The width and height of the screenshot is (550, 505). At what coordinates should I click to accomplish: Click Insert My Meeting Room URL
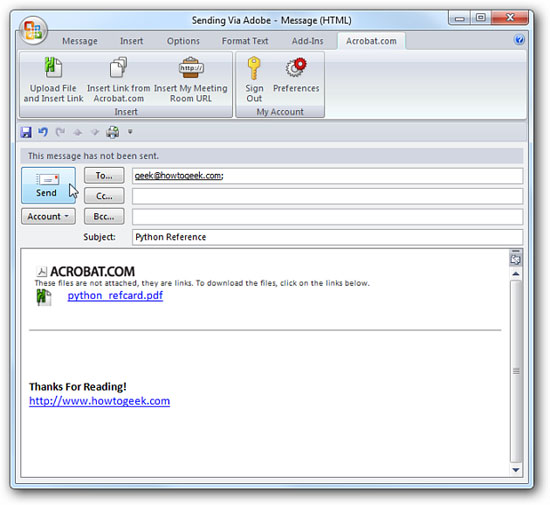click(191, 80)
